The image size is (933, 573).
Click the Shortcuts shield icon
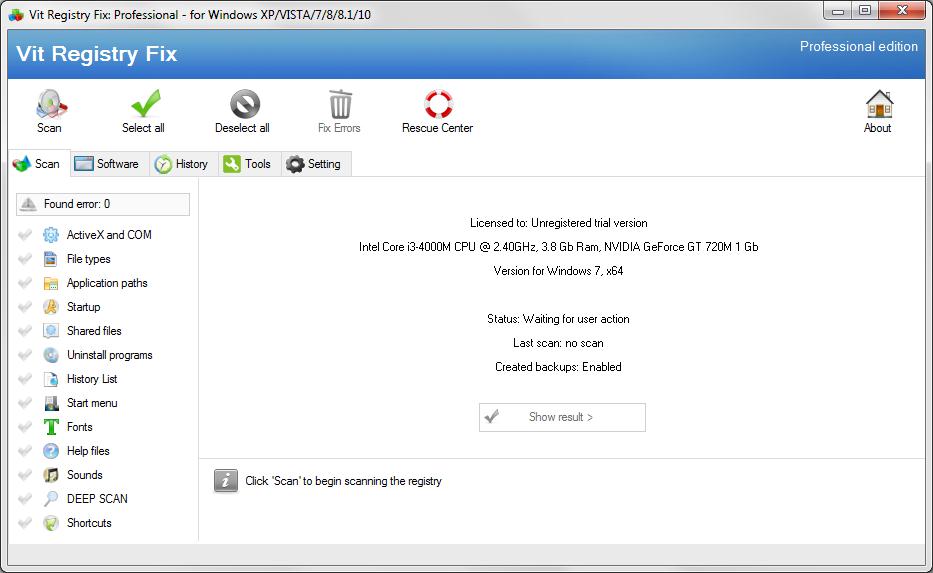pos(51,523)
